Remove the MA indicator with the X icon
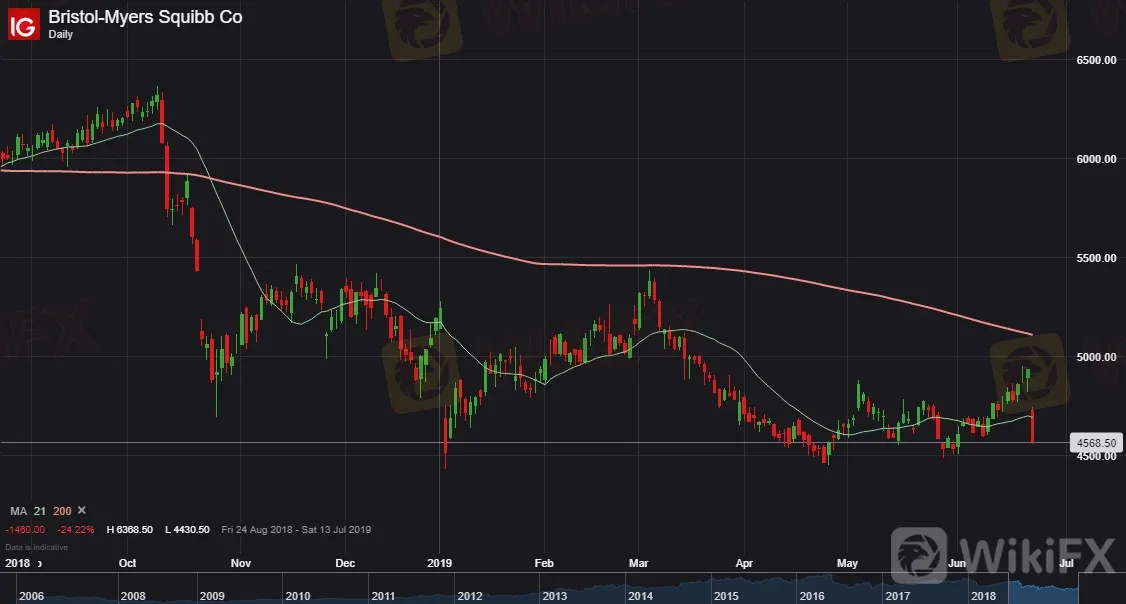The height and width of the screenshot is (604, 1126). (x=82, y=511)
